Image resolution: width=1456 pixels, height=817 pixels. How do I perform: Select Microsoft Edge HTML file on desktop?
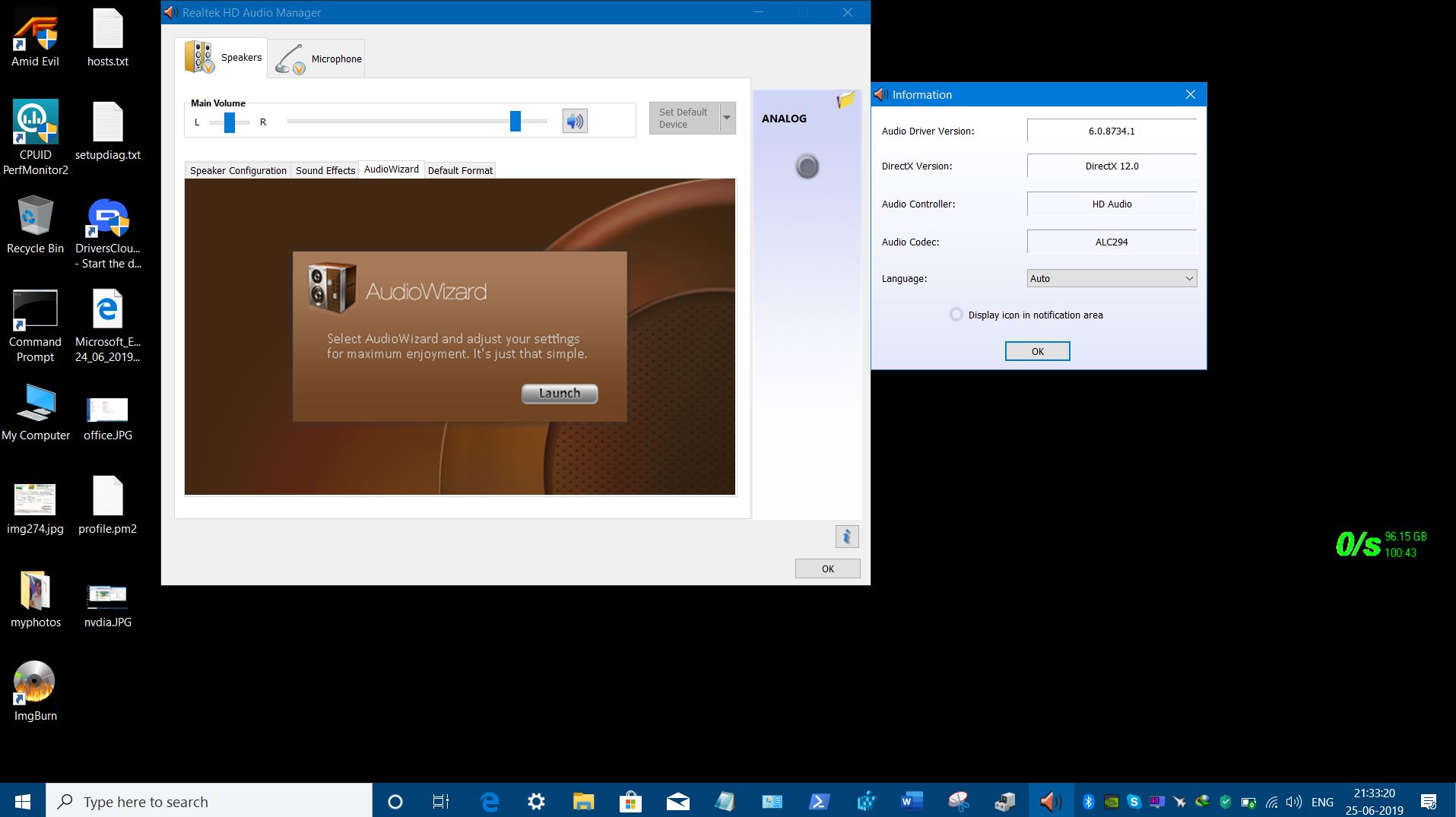pos(108,327)
